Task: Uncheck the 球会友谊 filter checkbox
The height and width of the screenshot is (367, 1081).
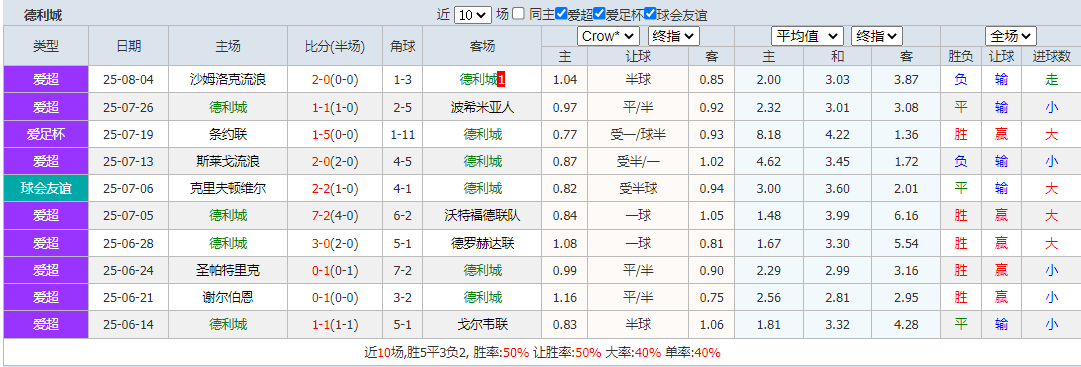Action: coord(649,14)
